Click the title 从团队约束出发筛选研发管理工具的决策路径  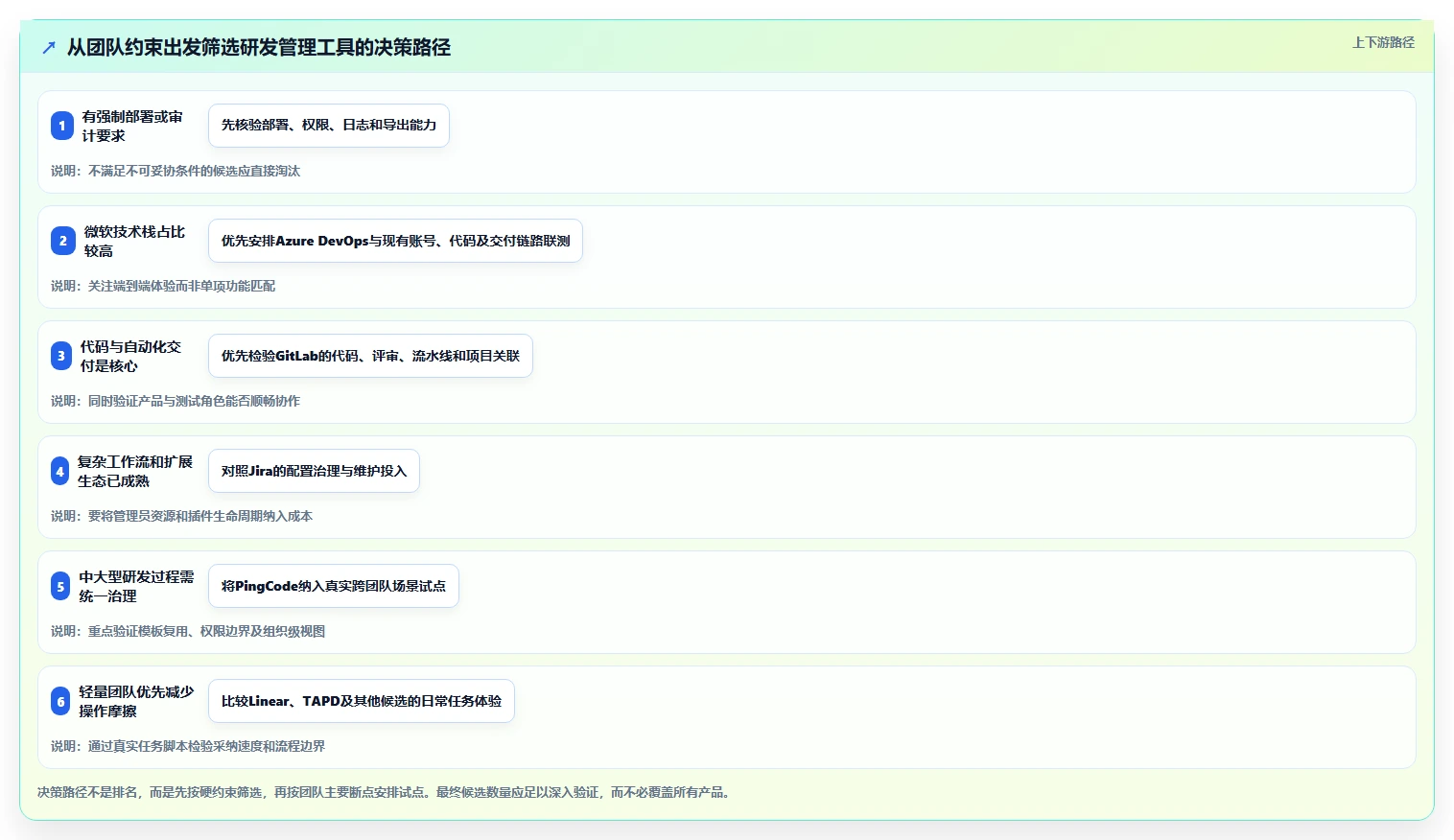(x=259, y=47)
